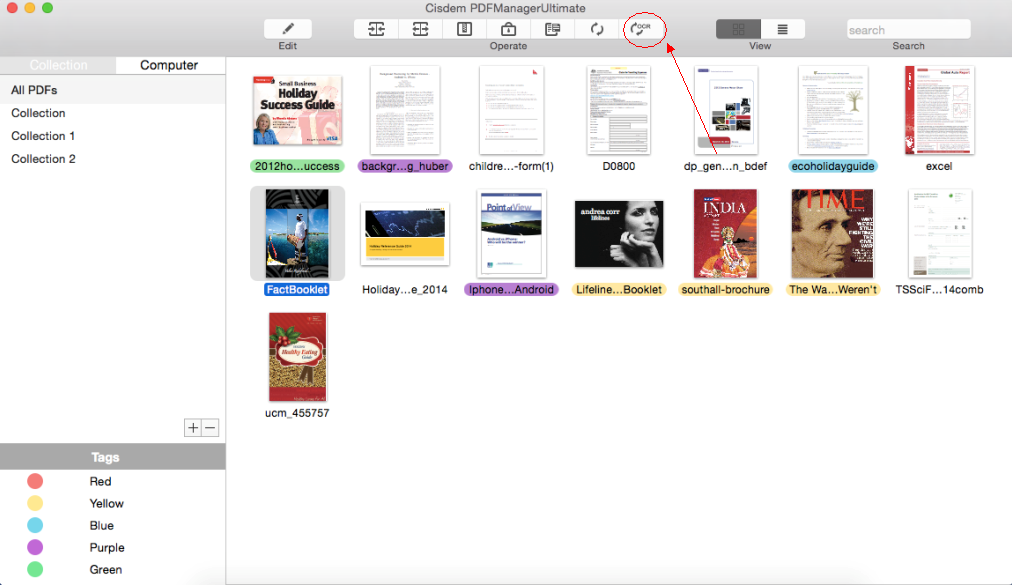The width and height of the screenshot is (1012, 585).
Task: Click the circled OCR toolbar icon
Action: point(642,29)
